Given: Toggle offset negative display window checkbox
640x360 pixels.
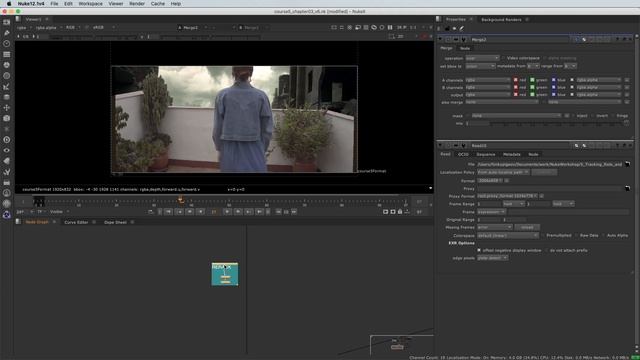Looking at the screenshot, I should [479, 250].
